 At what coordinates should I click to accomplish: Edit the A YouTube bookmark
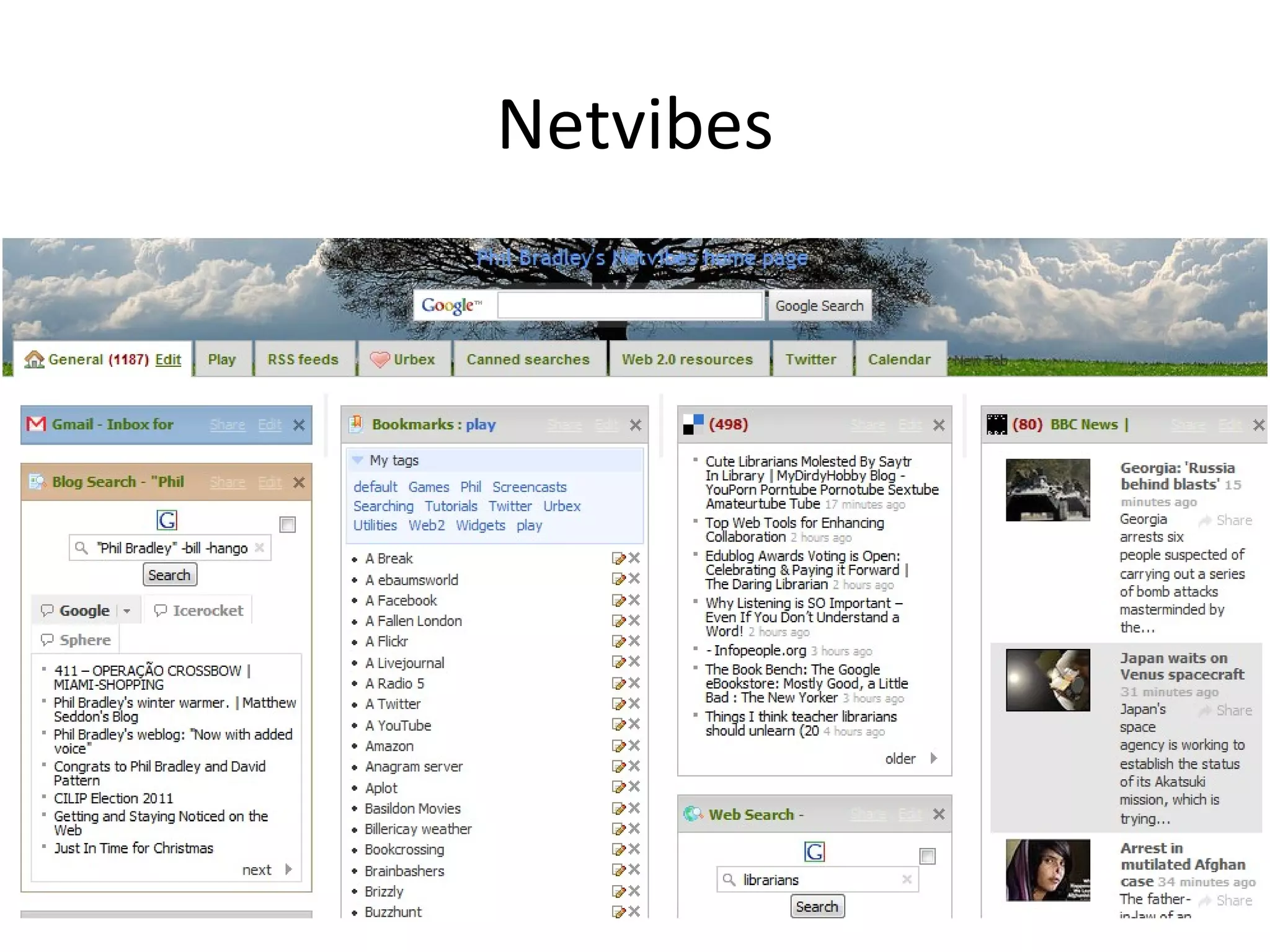click(618, 725)
